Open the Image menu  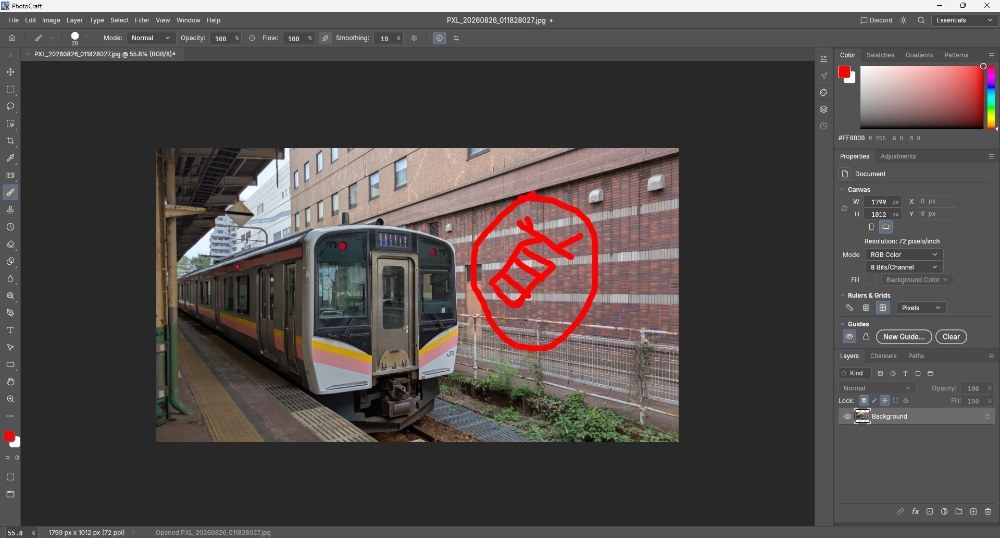51,20
